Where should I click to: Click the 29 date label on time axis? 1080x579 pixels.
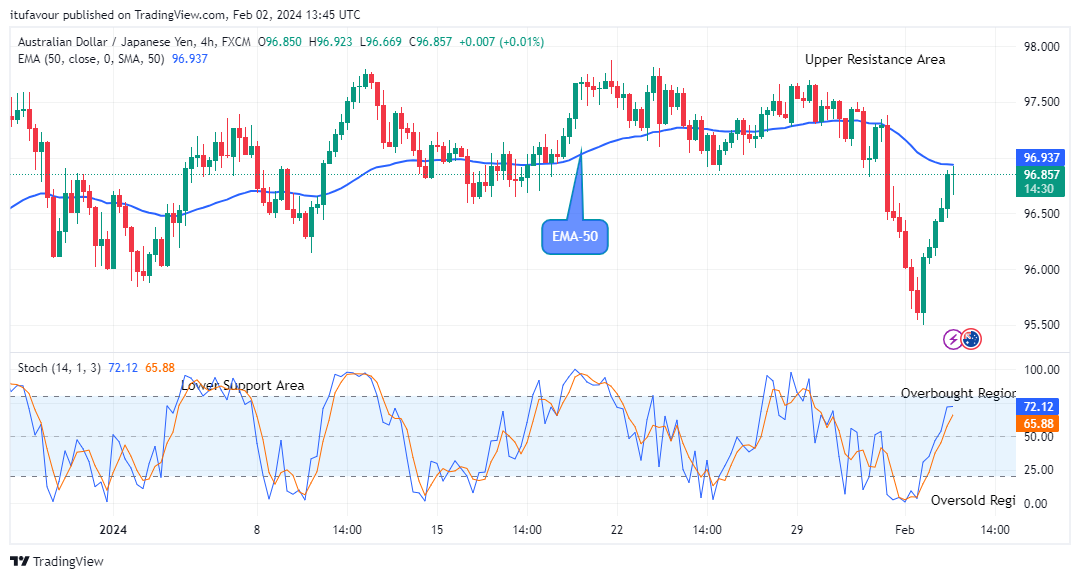pos(796,530)
